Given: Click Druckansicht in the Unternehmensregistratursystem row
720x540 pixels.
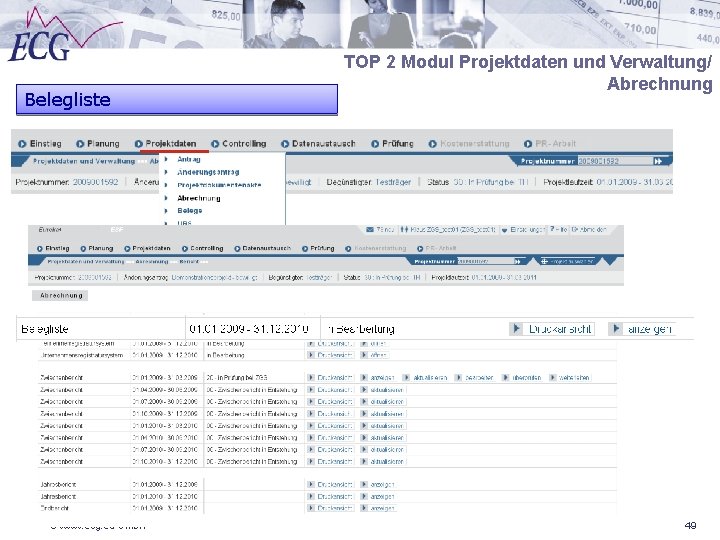Looking at the screenshot, I should [330, 355].
